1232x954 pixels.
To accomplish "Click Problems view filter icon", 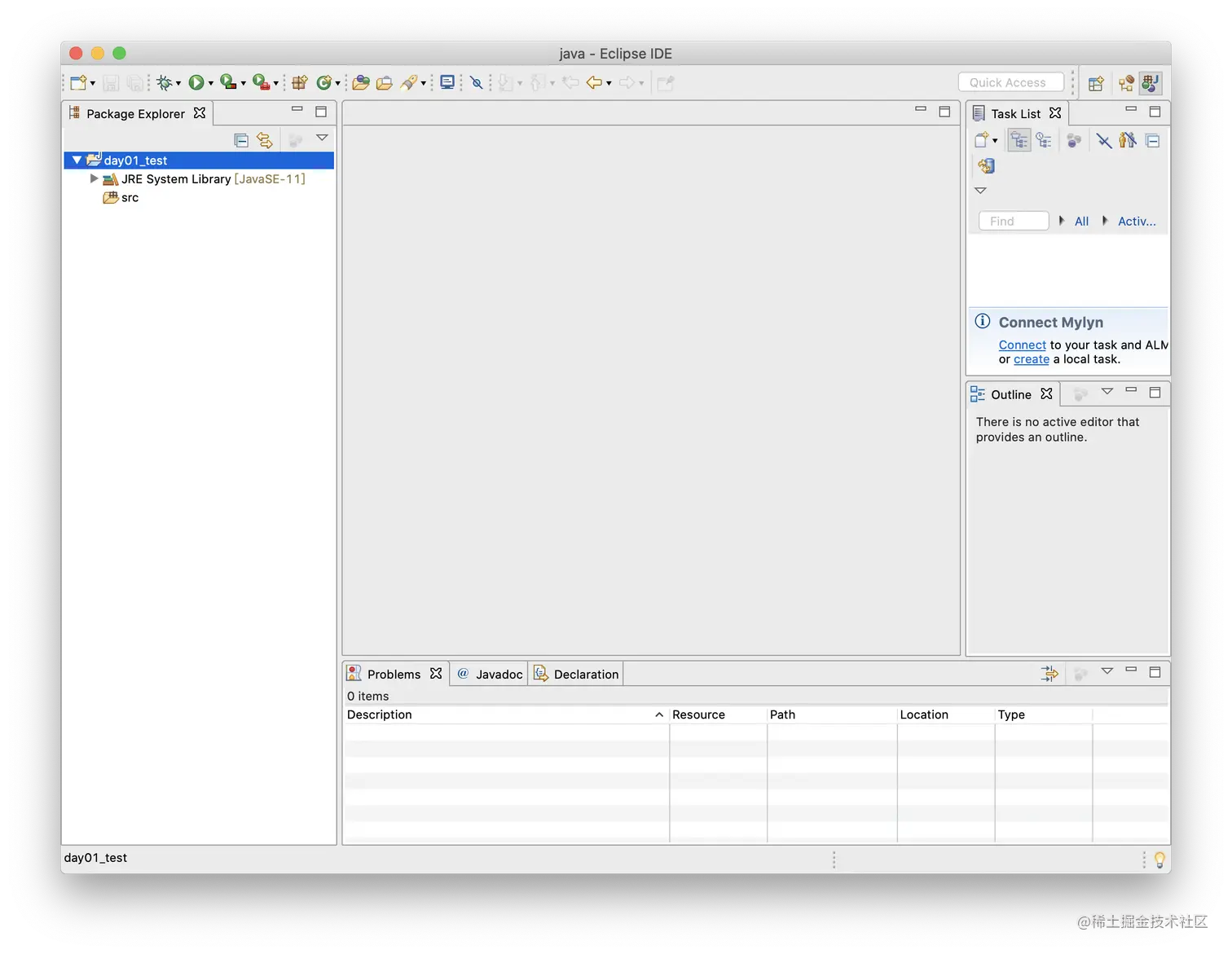I will tap(1049, 674).
